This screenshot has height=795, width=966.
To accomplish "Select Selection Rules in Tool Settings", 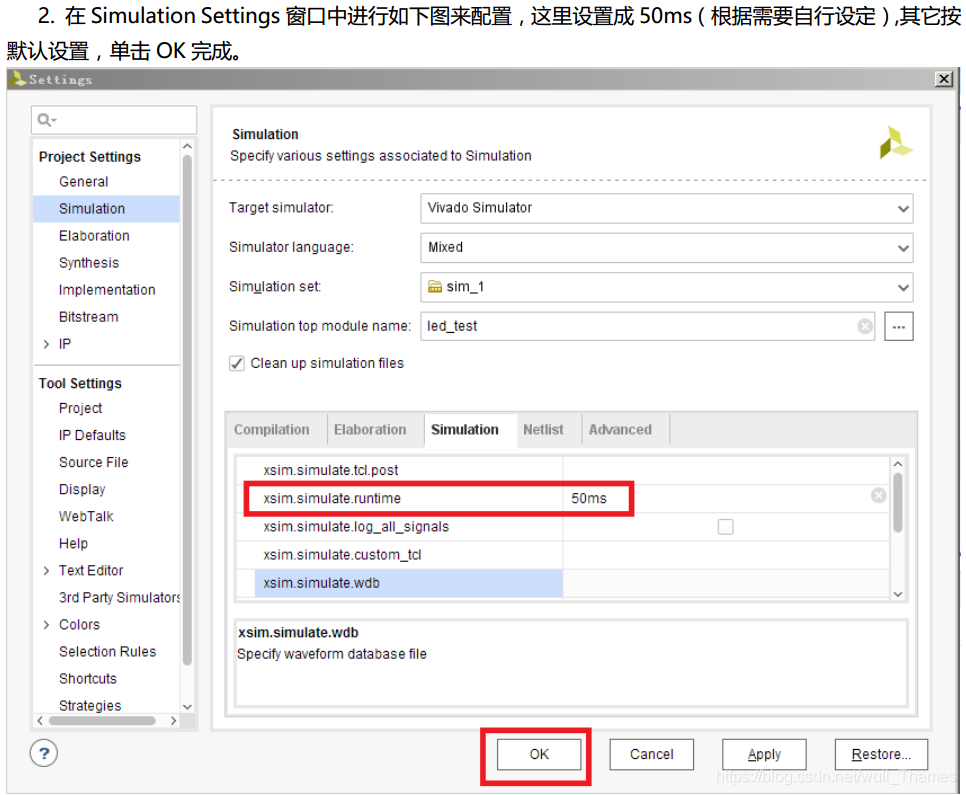I will point(108,652).
